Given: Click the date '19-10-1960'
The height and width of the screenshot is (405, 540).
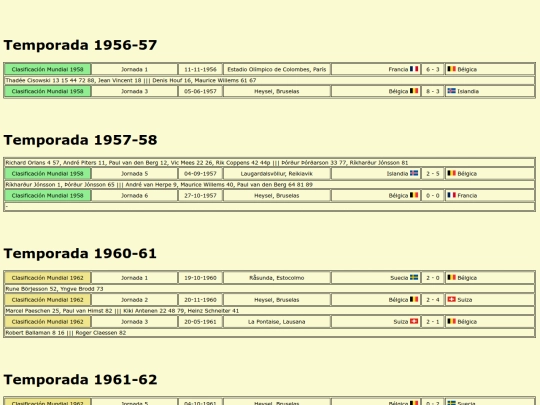Looking at the screenshot, I should (200, 278).
